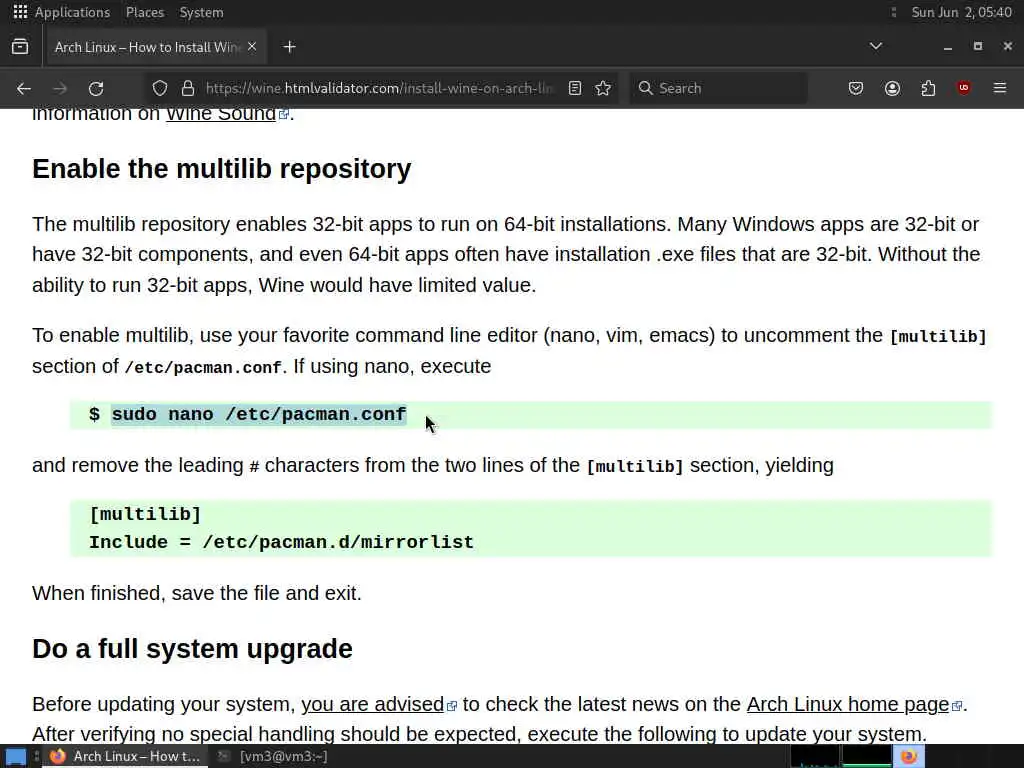The width and height of the screenshot is (1024, 768).
Task: Click the Search input box
Action: pos(718,88)
